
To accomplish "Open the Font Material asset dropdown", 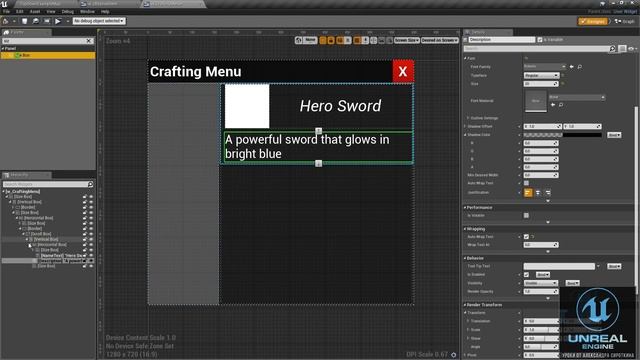I will 577,97.
